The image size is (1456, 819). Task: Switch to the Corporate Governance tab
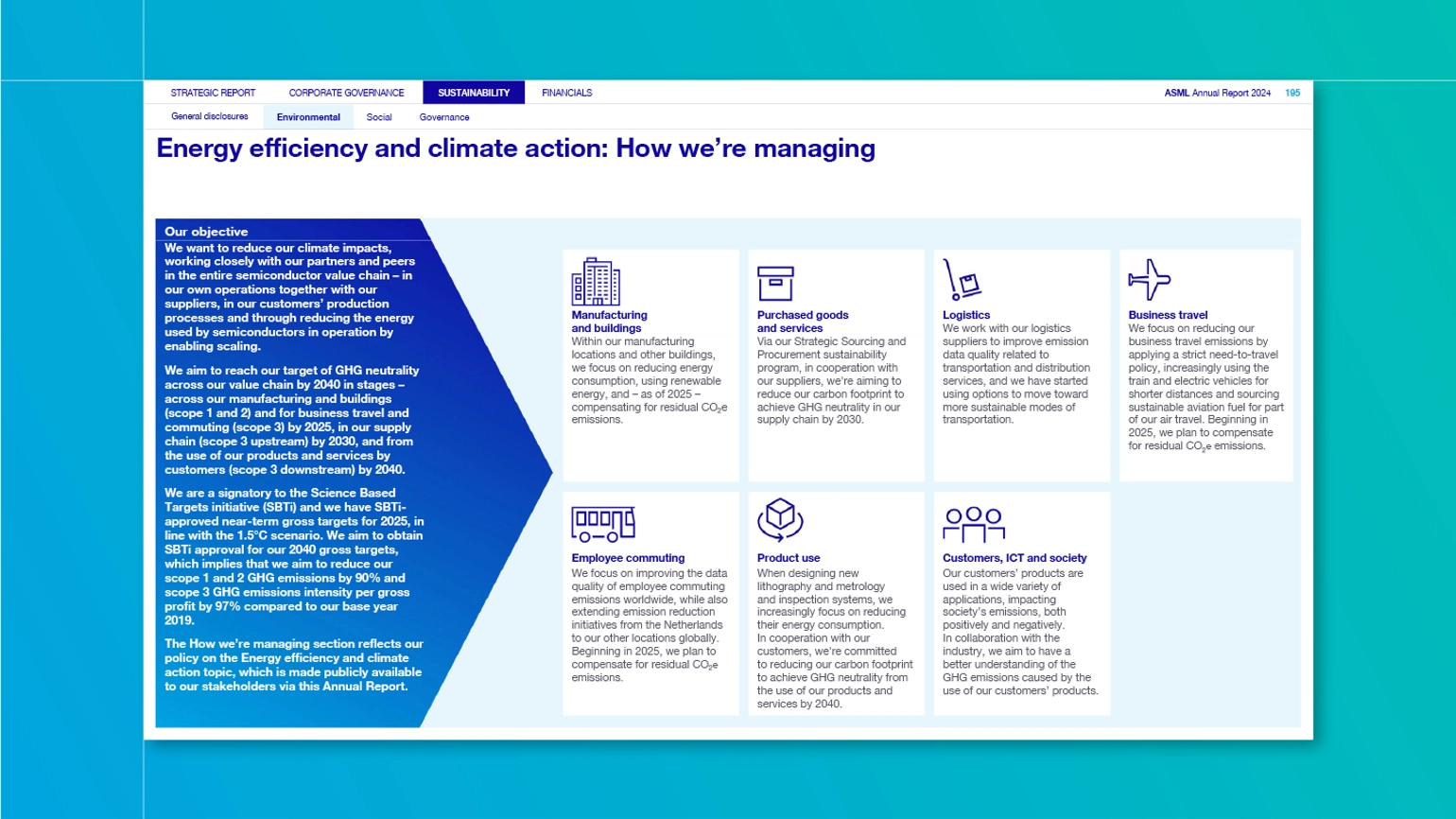pos(346,93)
